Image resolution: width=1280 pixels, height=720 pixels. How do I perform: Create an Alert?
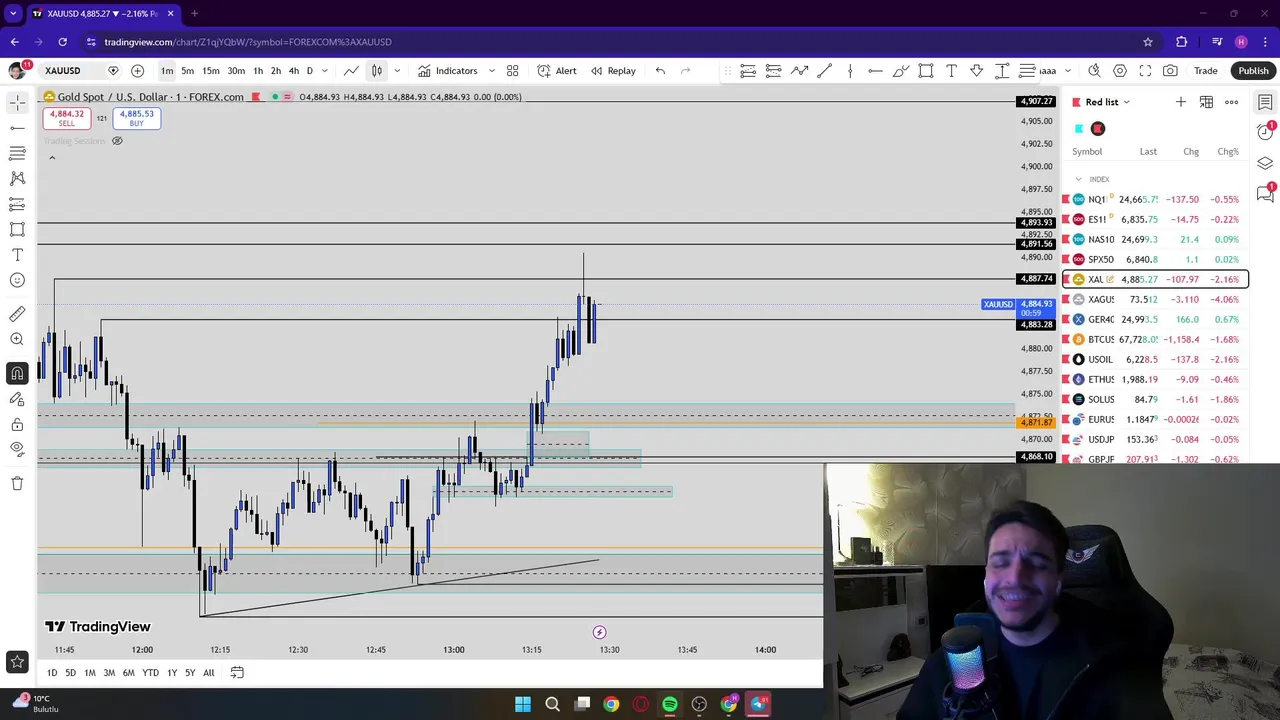point(557,71)
